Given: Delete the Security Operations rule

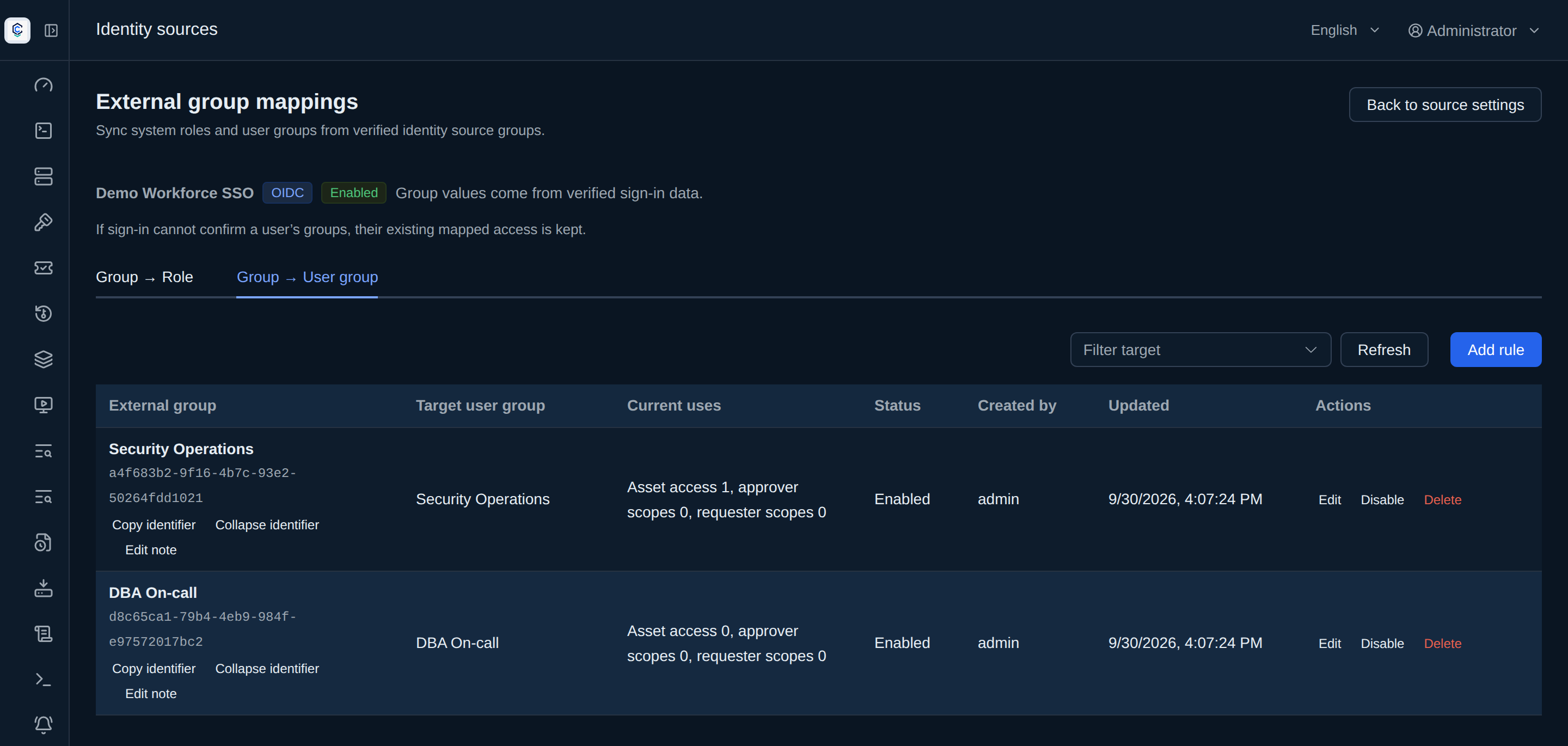Looking at the screenshot, I should click(1442, 500).
